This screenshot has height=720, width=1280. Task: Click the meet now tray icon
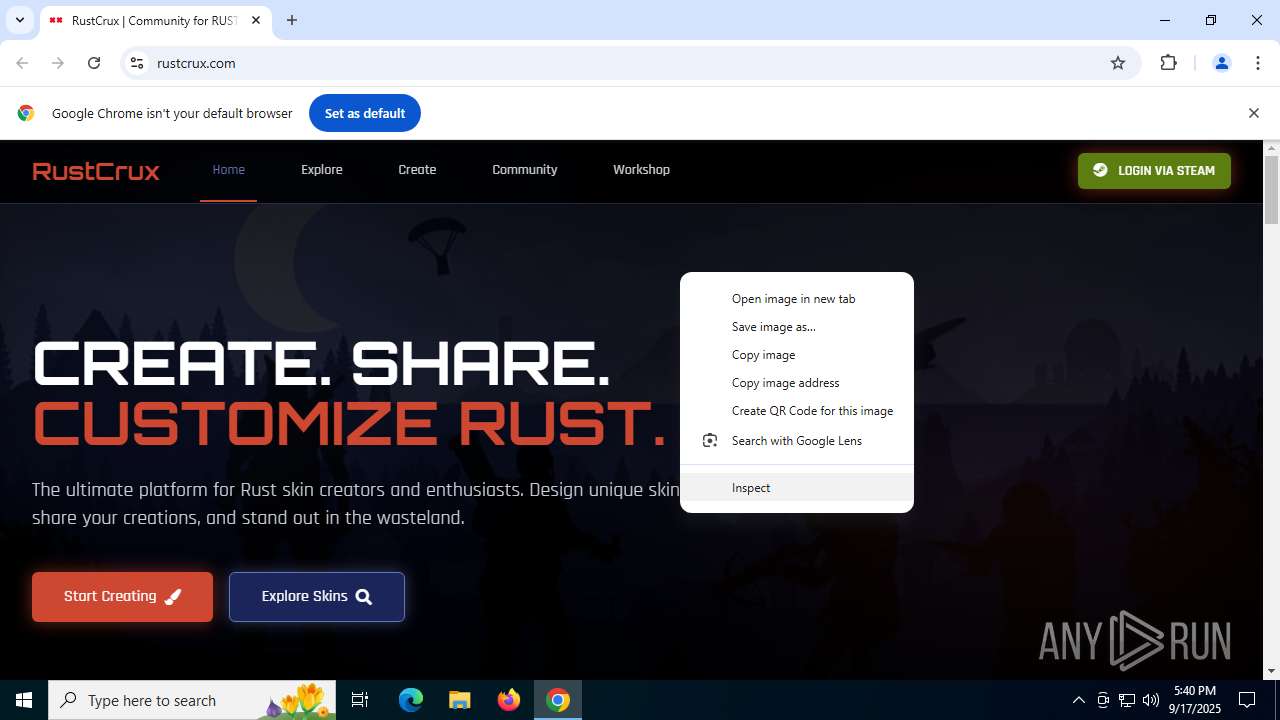click(x=1103, y=700)
